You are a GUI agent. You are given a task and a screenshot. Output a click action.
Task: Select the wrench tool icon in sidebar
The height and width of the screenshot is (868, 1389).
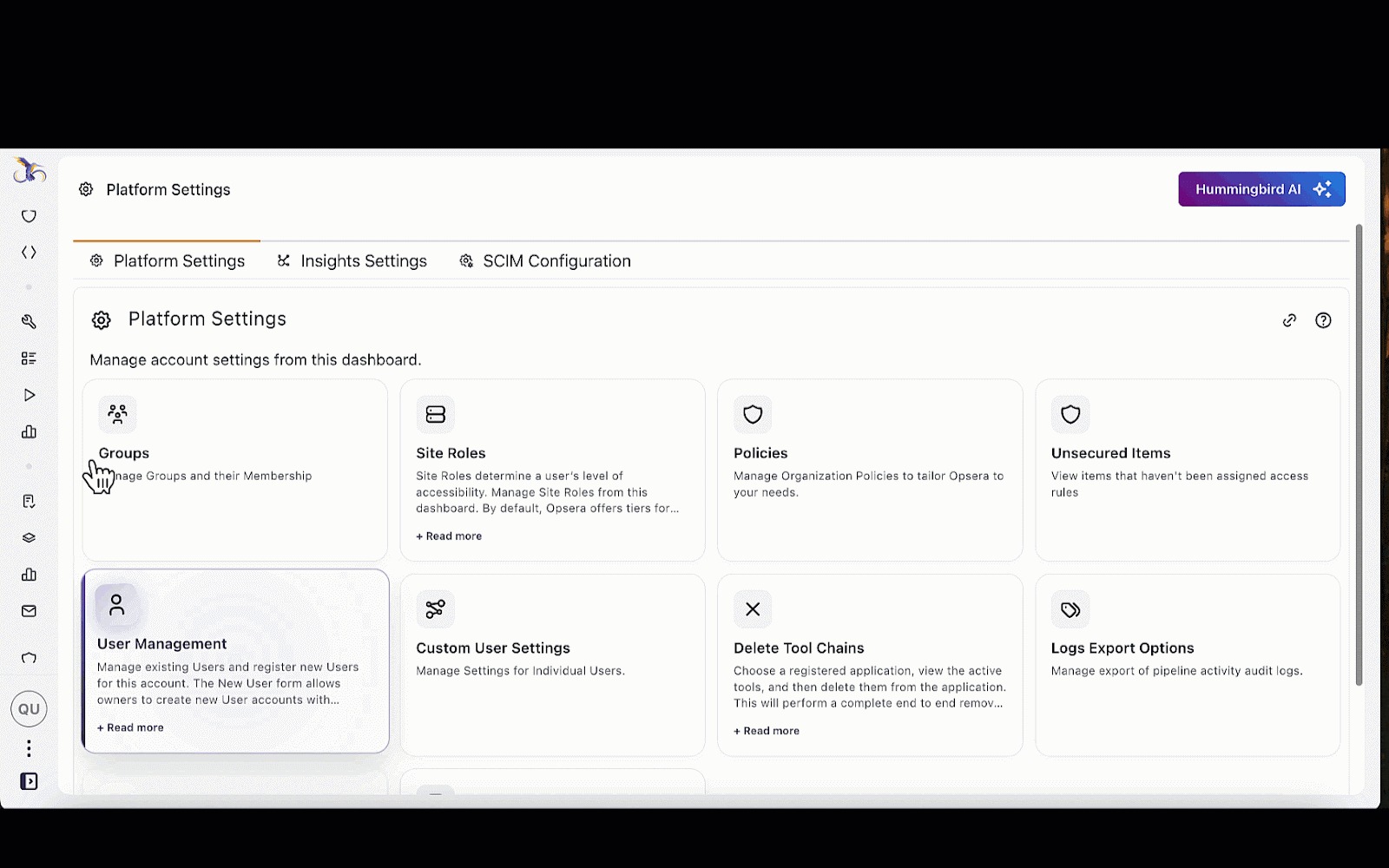pyautogui.click(x=29, y=322)
